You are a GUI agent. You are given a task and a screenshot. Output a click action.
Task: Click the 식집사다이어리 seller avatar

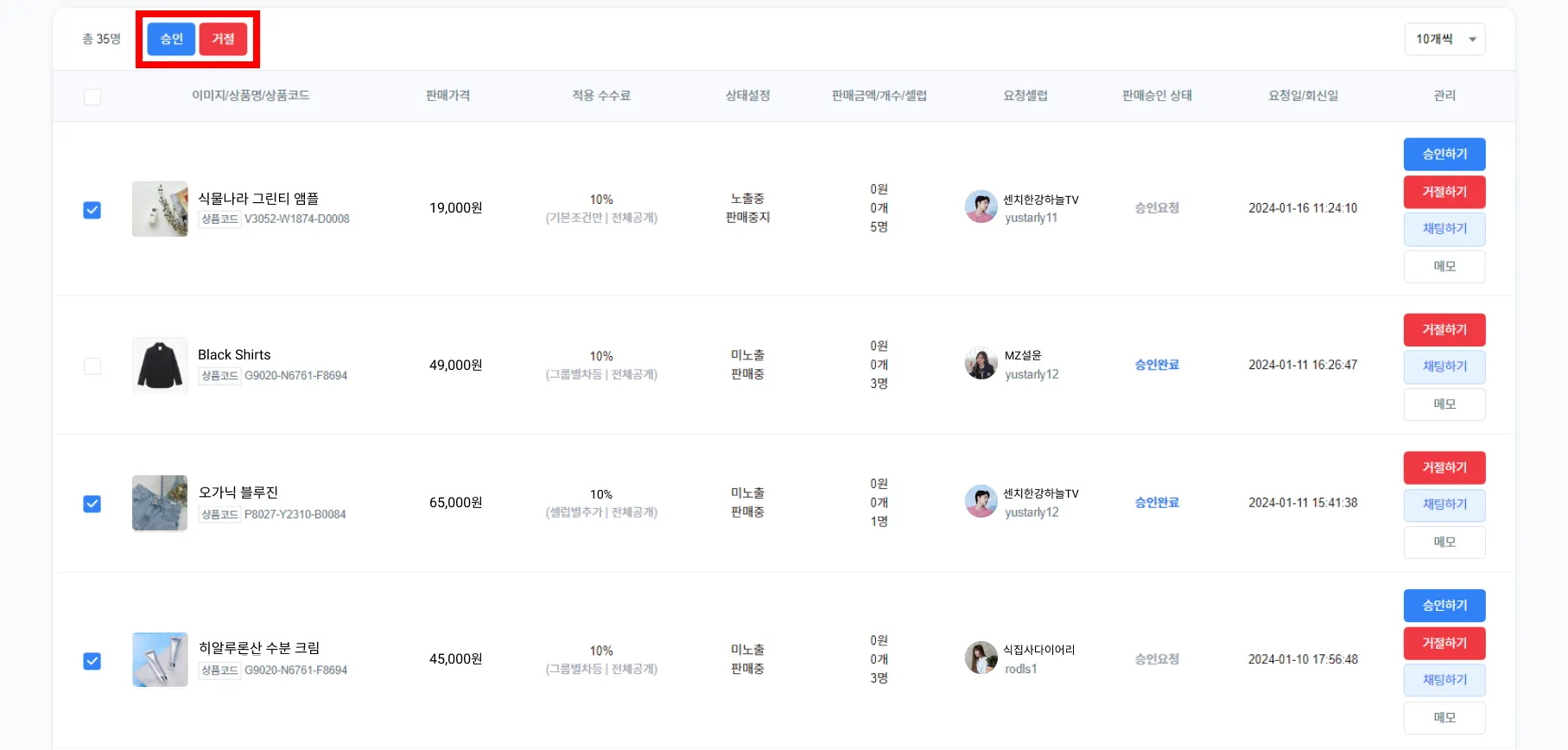[x=981, y=658]
